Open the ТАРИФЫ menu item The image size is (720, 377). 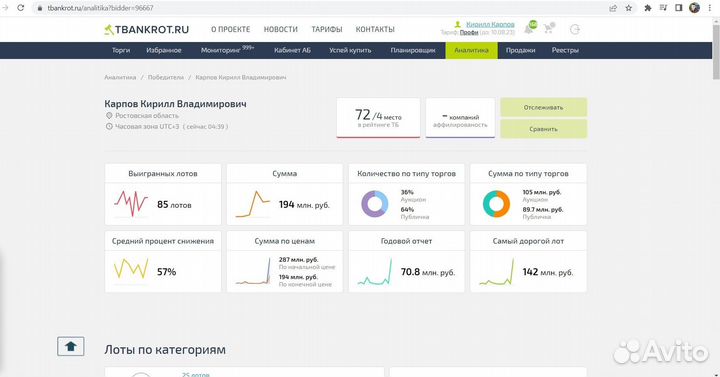point(327,29)
